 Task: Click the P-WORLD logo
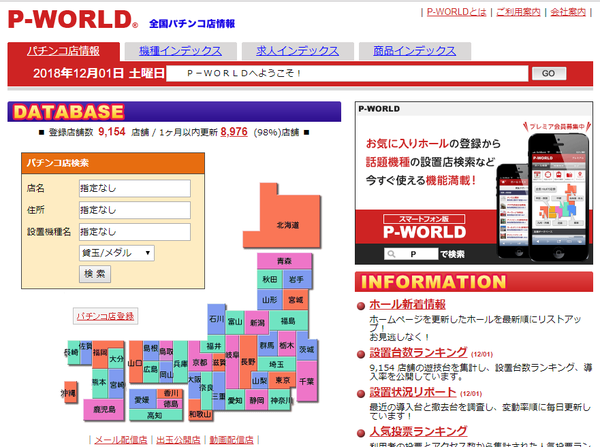pos(73,20)
